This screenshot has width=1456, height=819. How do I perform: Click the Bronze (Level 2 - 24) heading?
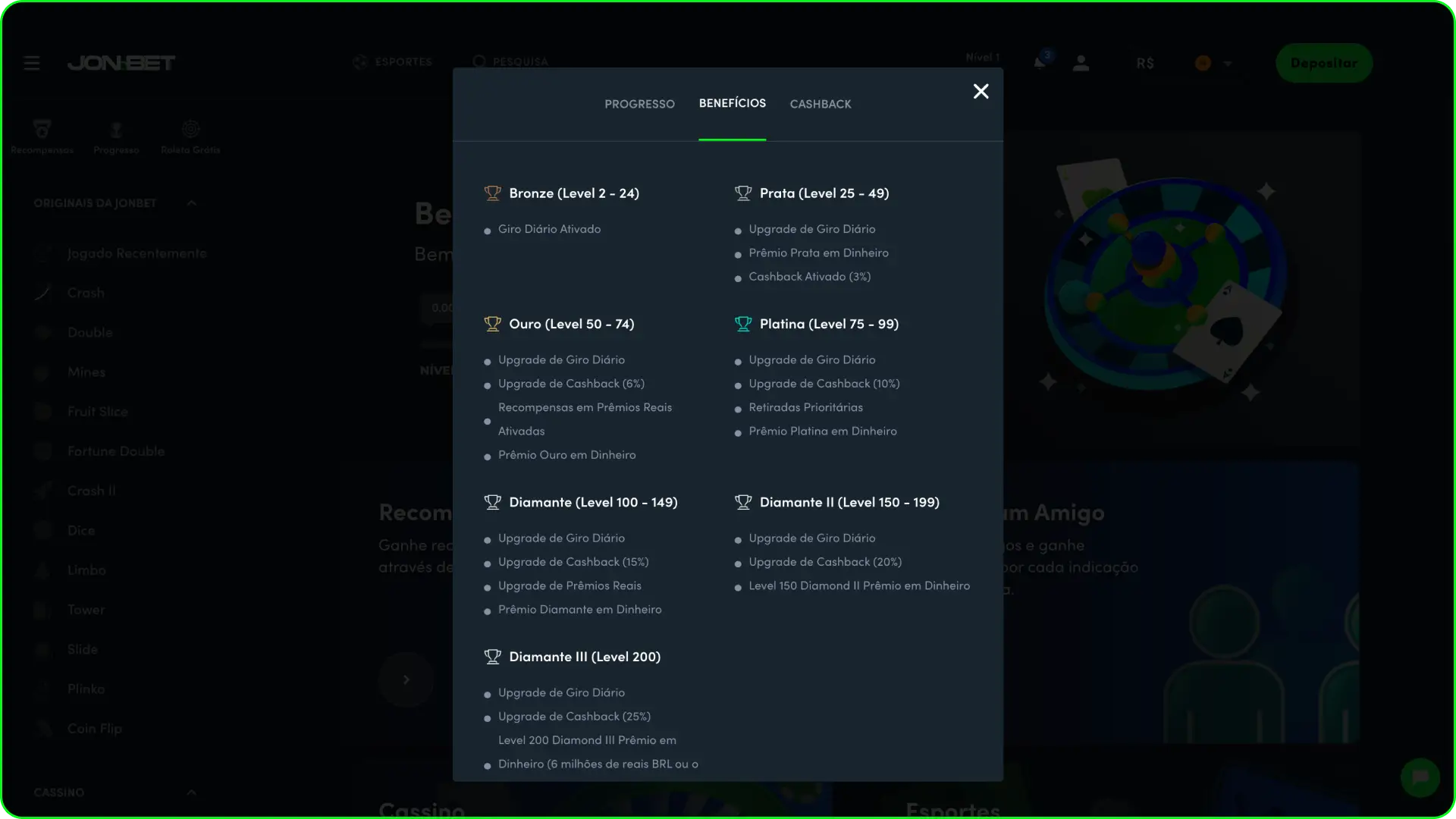pos(574,193)
